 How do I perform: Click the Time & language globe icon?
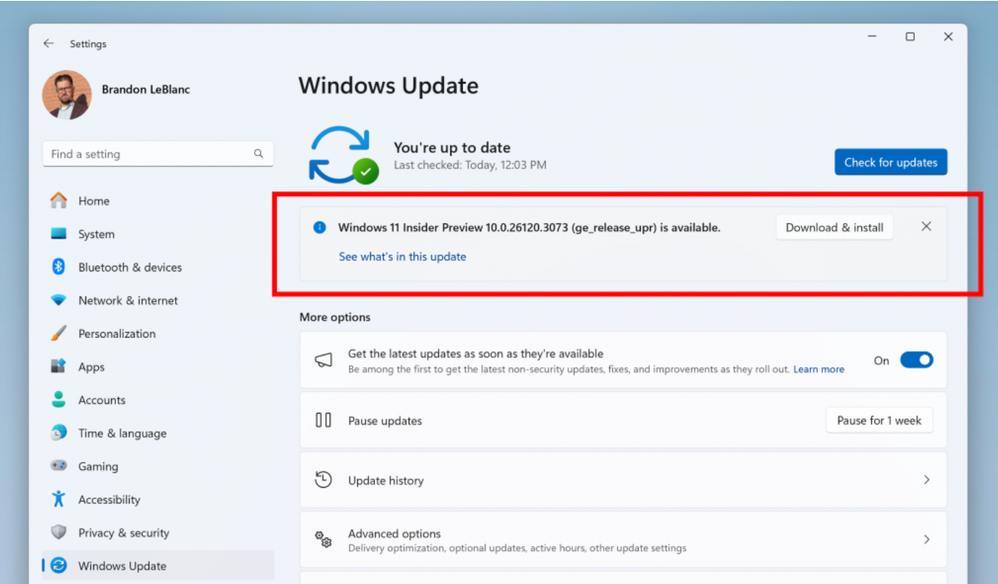click(59, 433)
